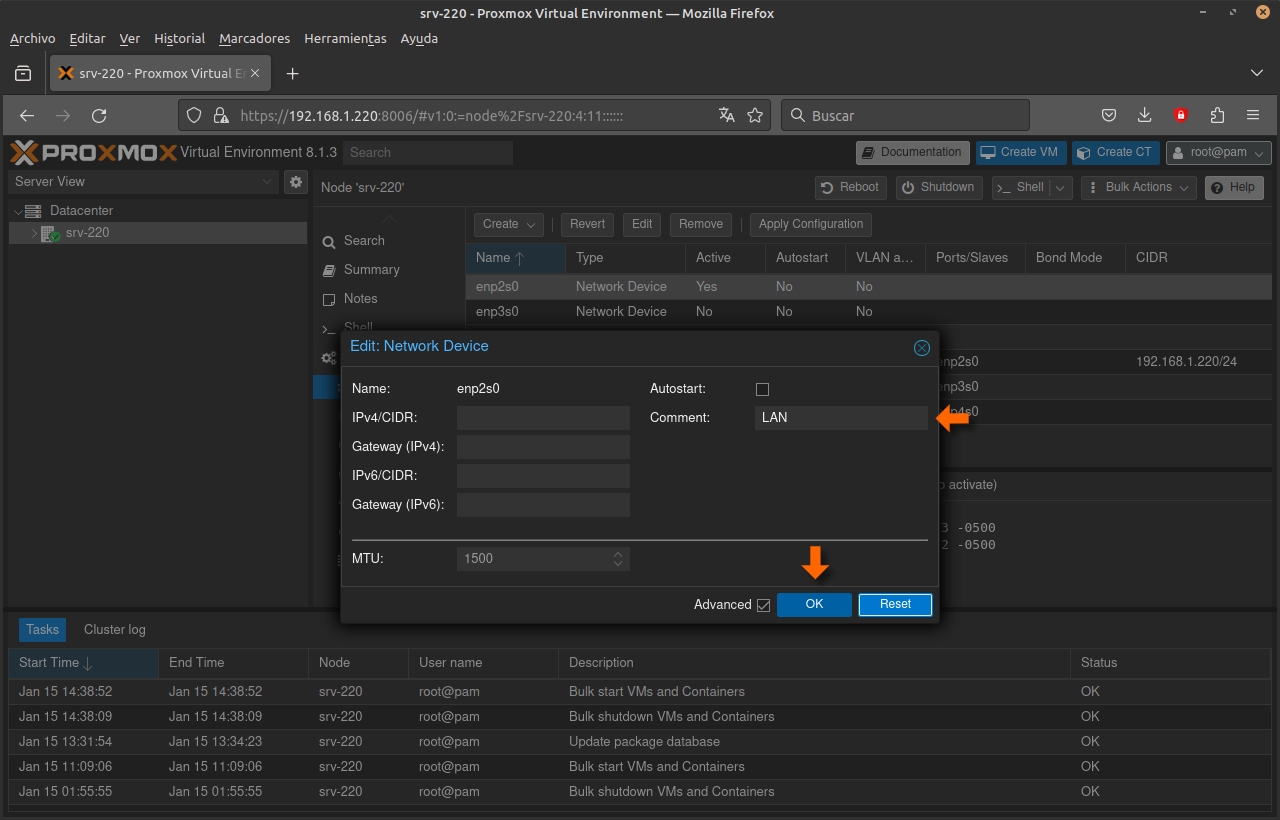Viewport: 1280px width, 820px height.
Task: Click the Server View gear settings icon
Action: 295,182
